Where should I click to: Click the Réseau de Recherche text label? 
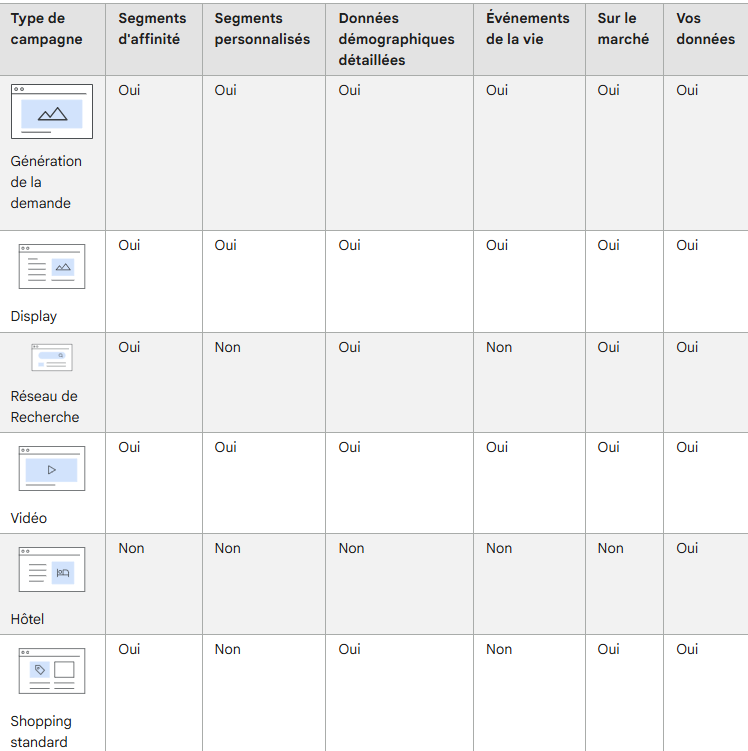point(45,407)
